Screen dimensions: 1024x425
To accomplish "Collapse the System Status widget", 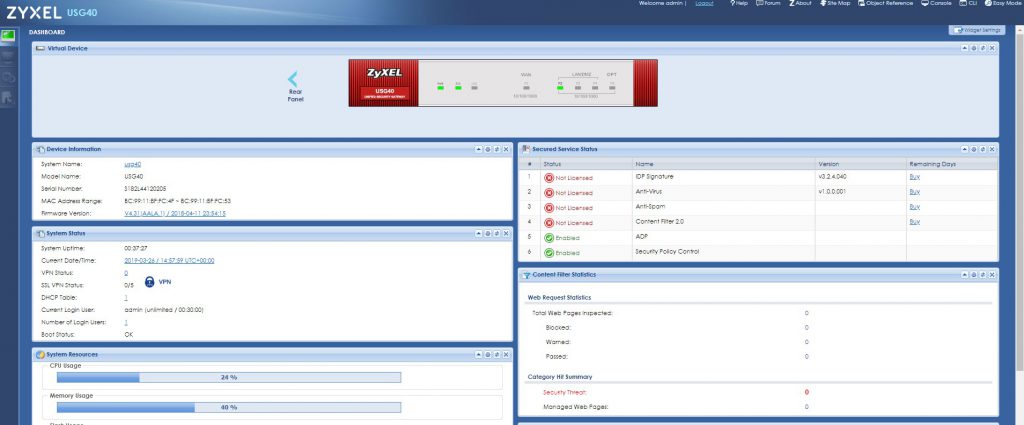I will [479, 233].
